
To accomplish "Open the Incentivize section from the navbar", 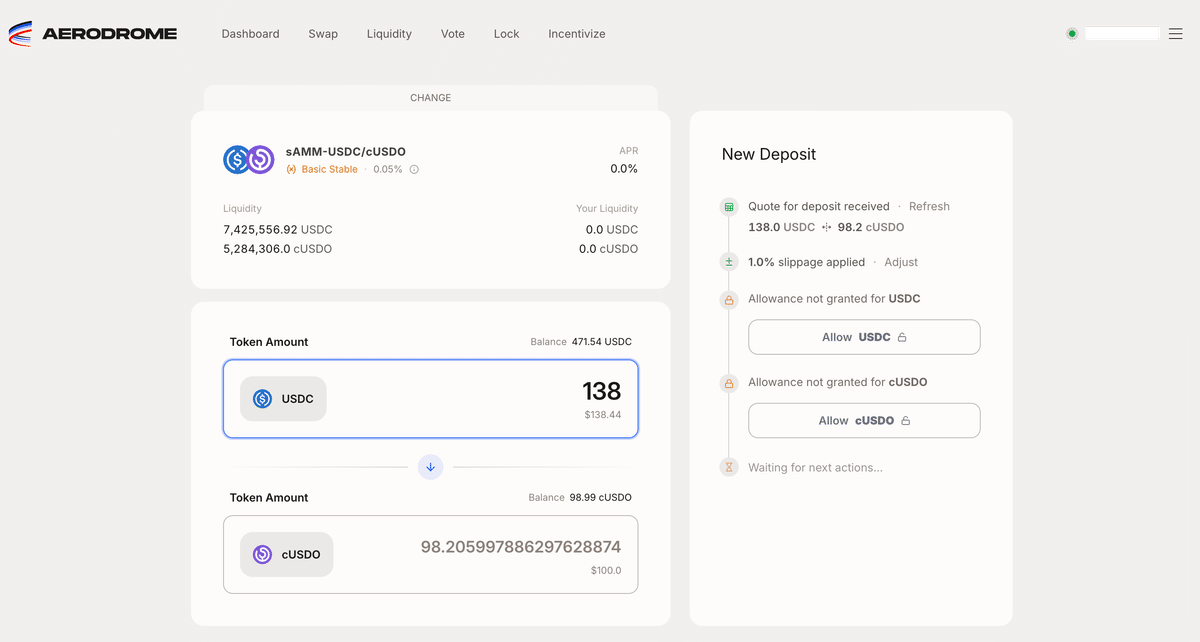I will click(576, 33).
